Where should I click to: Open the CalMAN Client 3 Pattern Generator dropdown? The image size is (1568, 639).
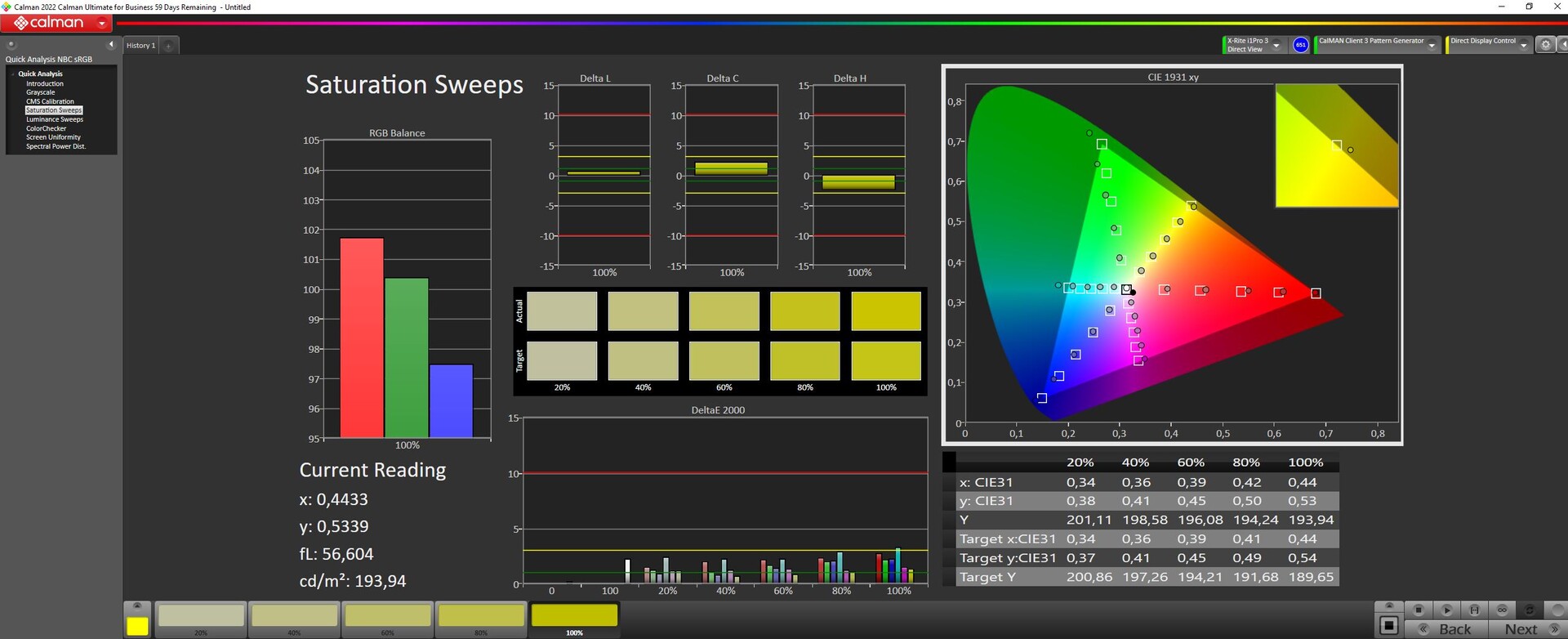coord(1431,46)
